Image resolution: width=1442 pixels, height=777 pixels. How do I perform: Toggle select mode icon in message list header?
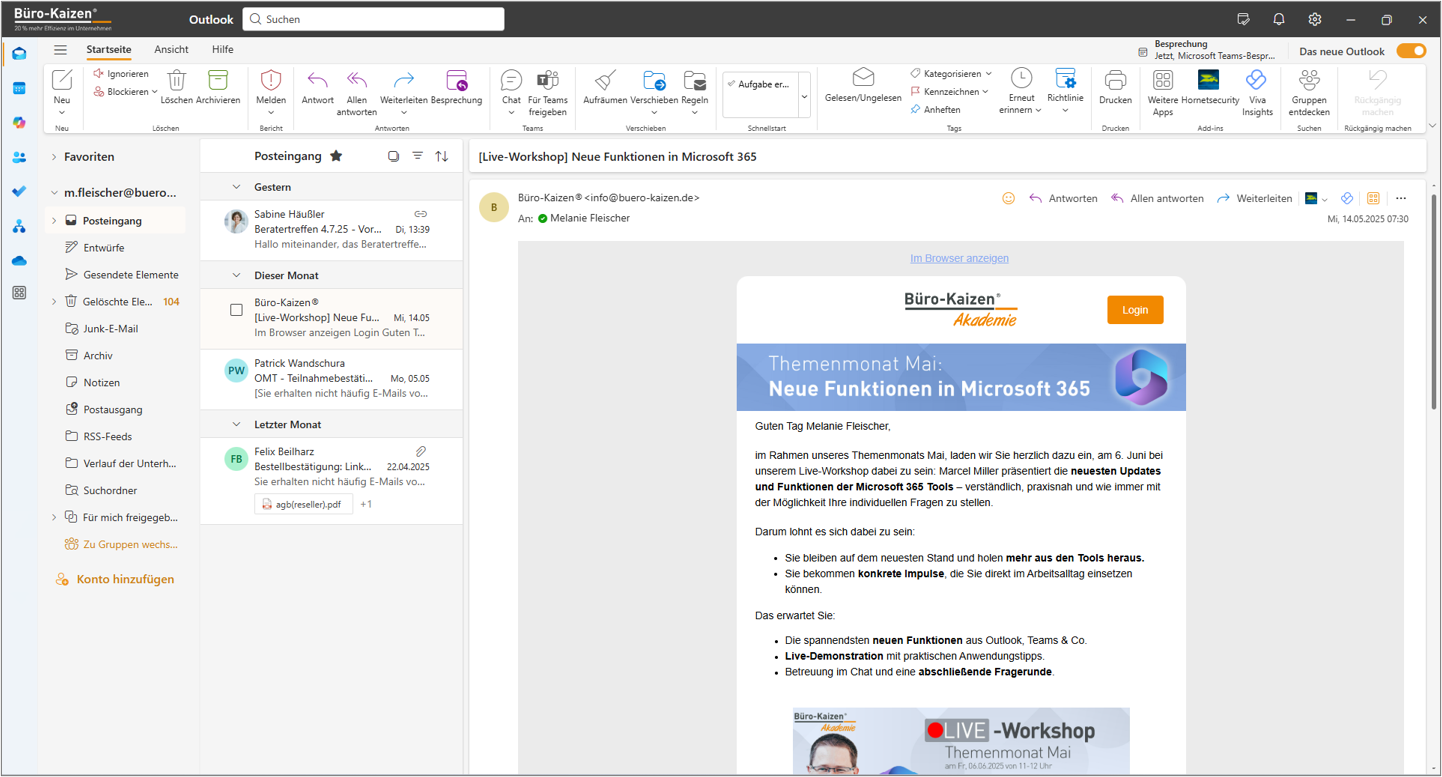click(393, 156)
